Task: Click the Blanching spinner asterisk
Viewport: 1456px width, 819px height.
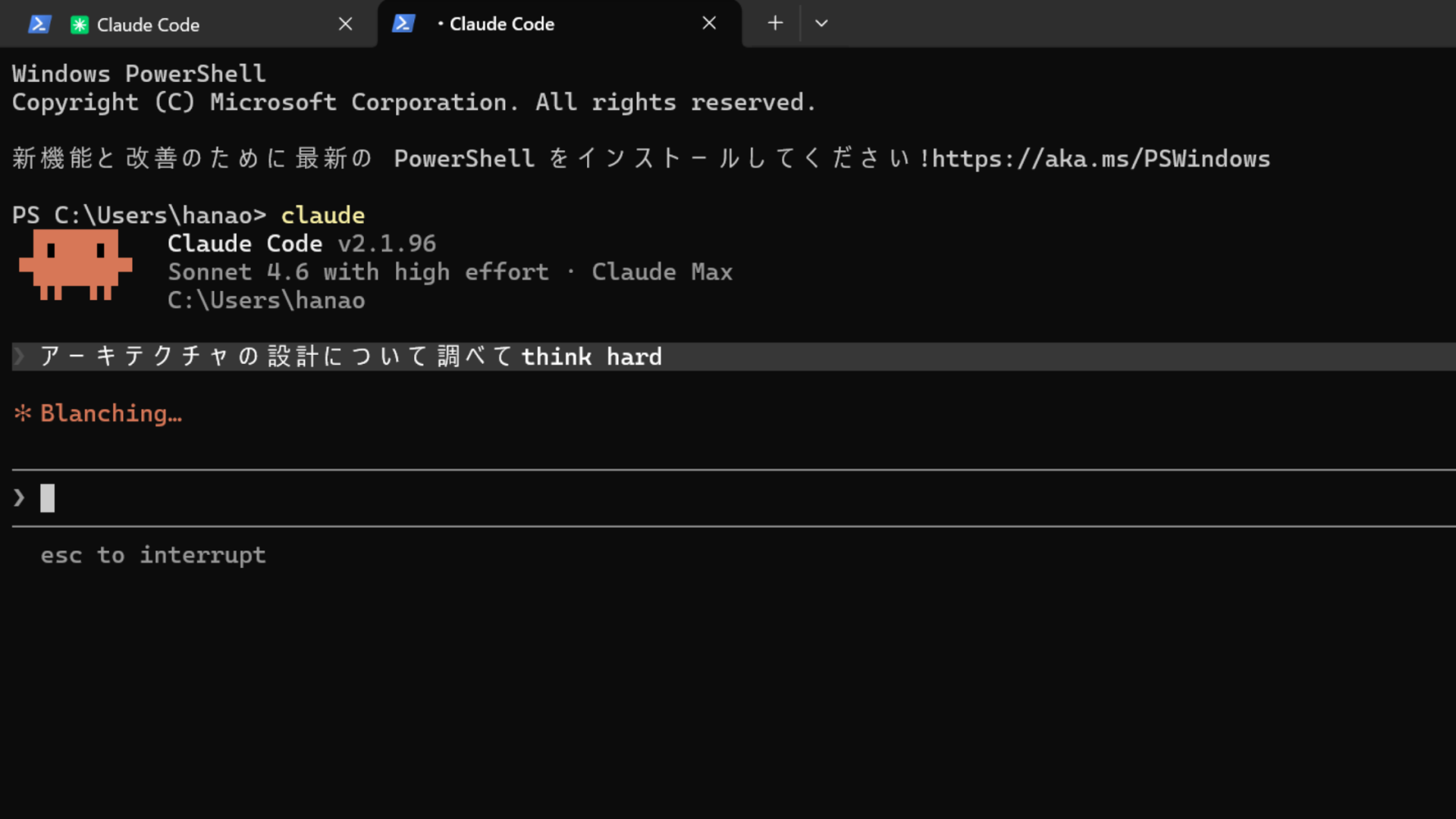Action: (x=23, y=413)
